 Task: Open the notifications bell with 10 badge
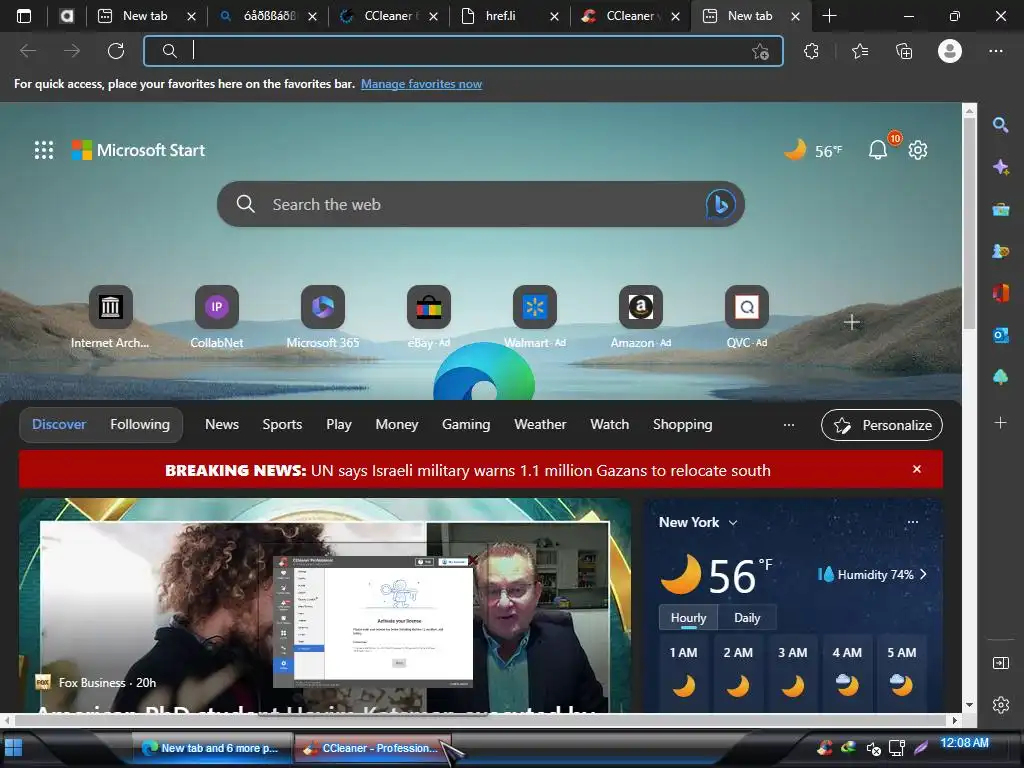(878, 150)
